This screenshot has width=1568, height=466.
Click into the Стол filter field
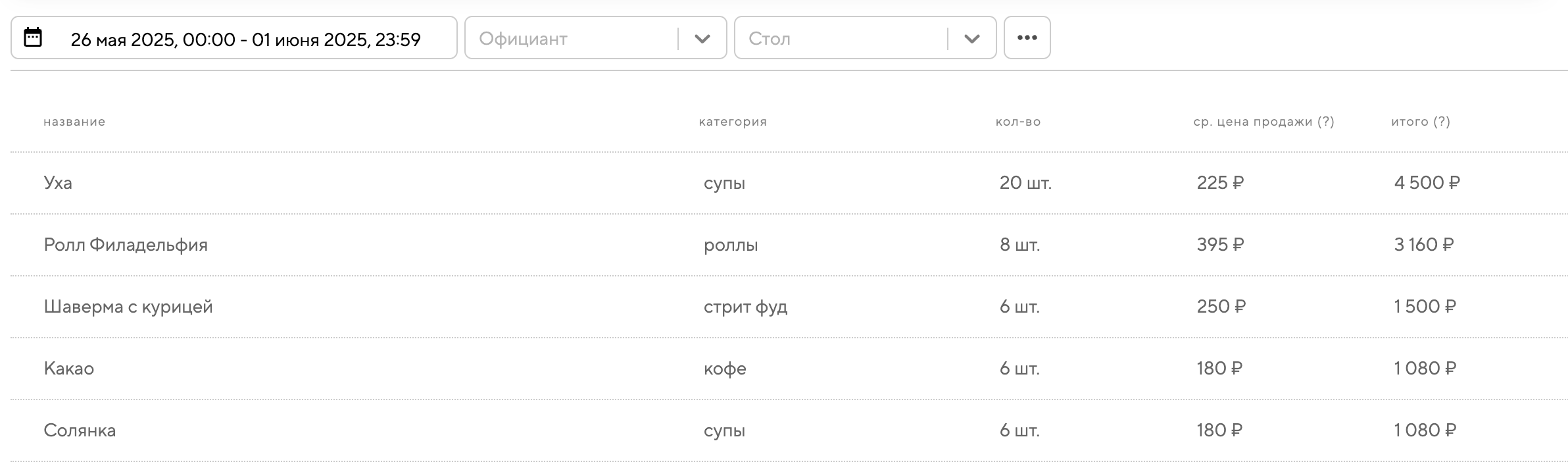pos(840,39)
